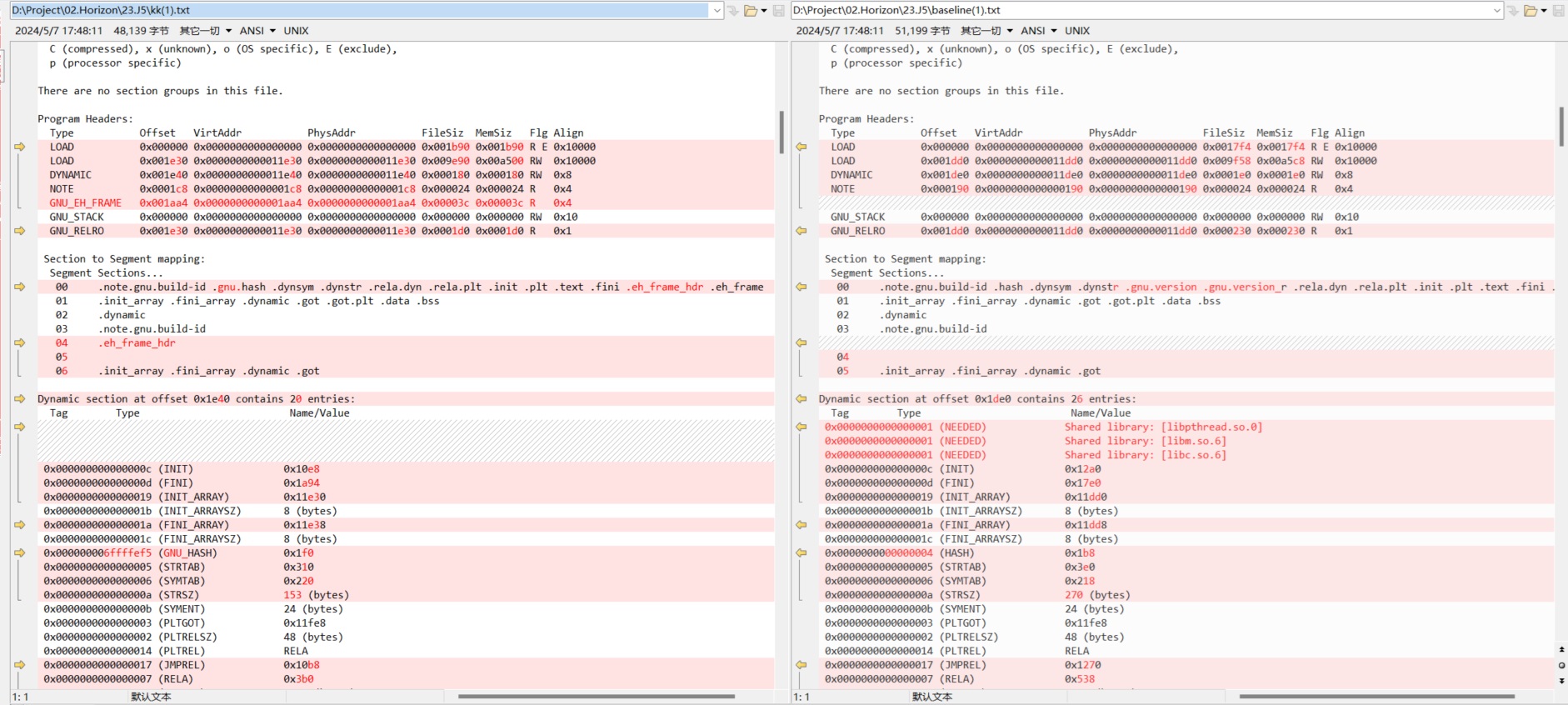Click the left UNIX line-ending label

(296, 31)
